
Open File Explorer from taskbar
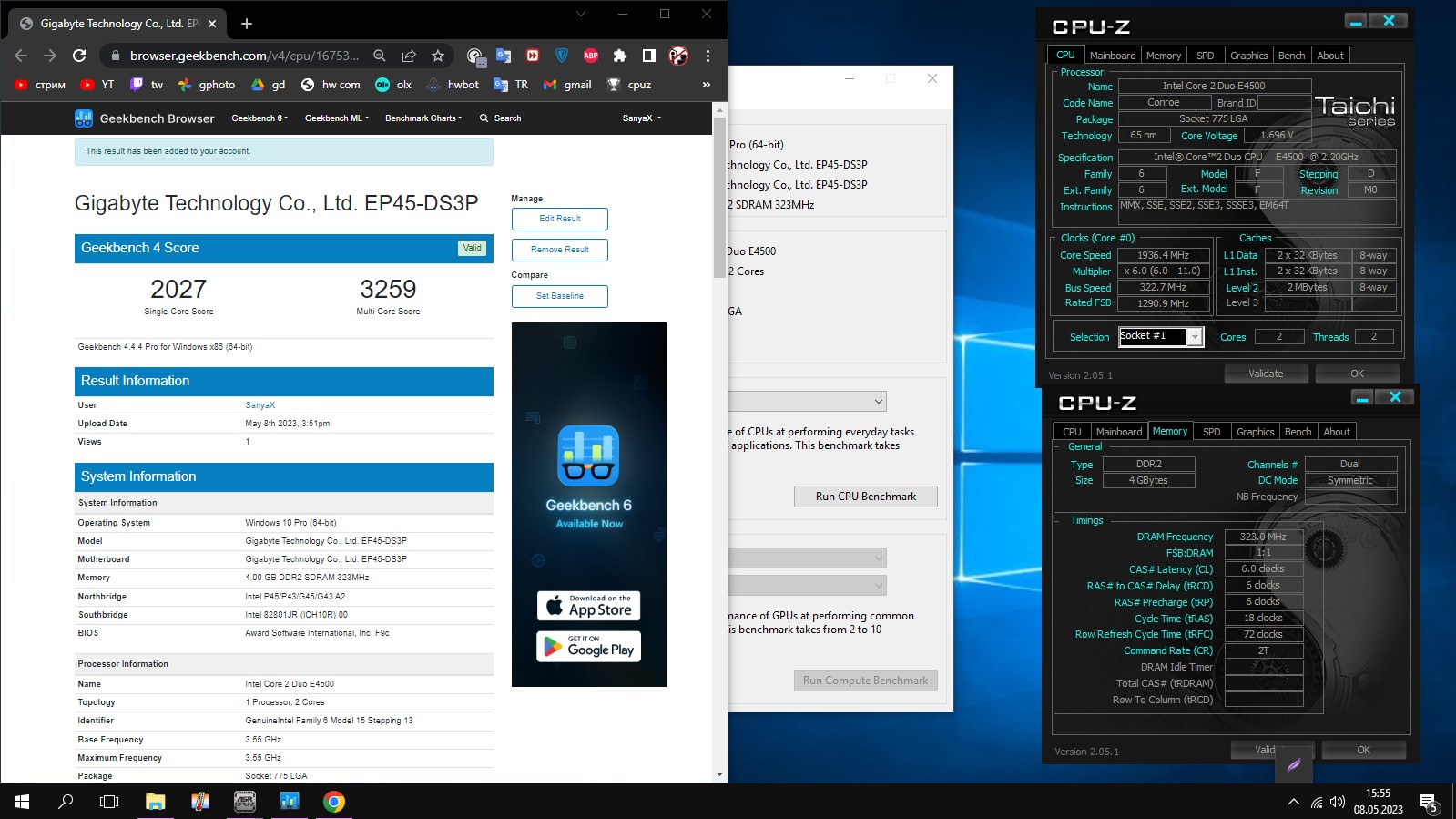[156, 802]
